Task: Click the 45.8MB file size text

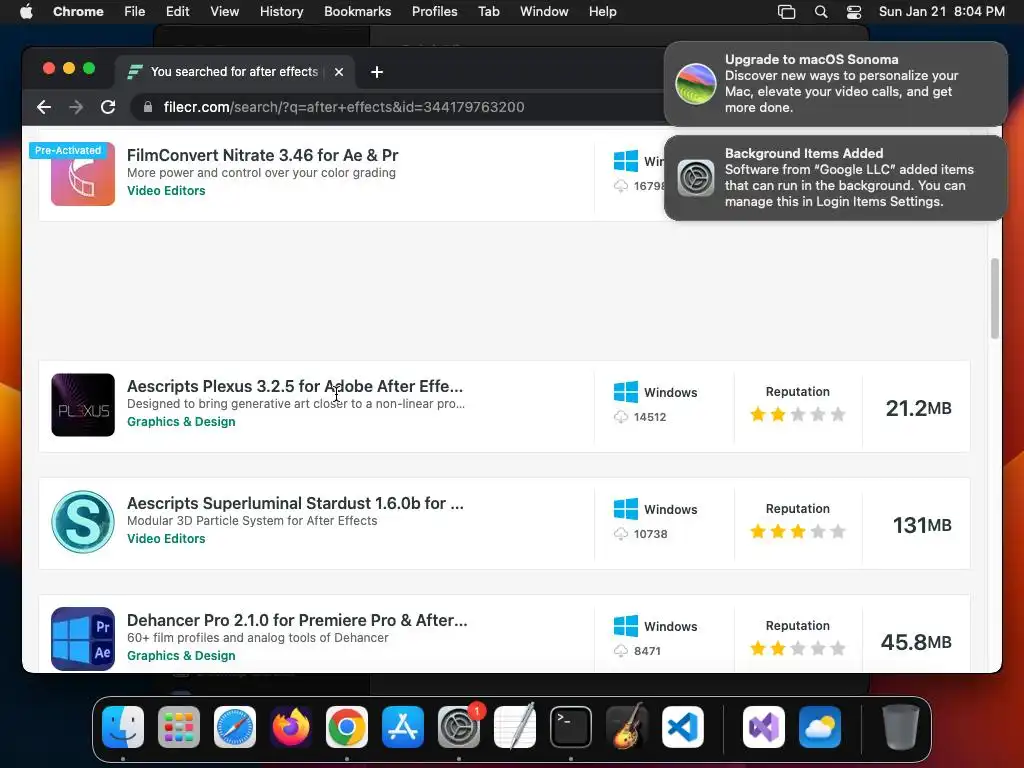Action: click(x=916, y=642)
